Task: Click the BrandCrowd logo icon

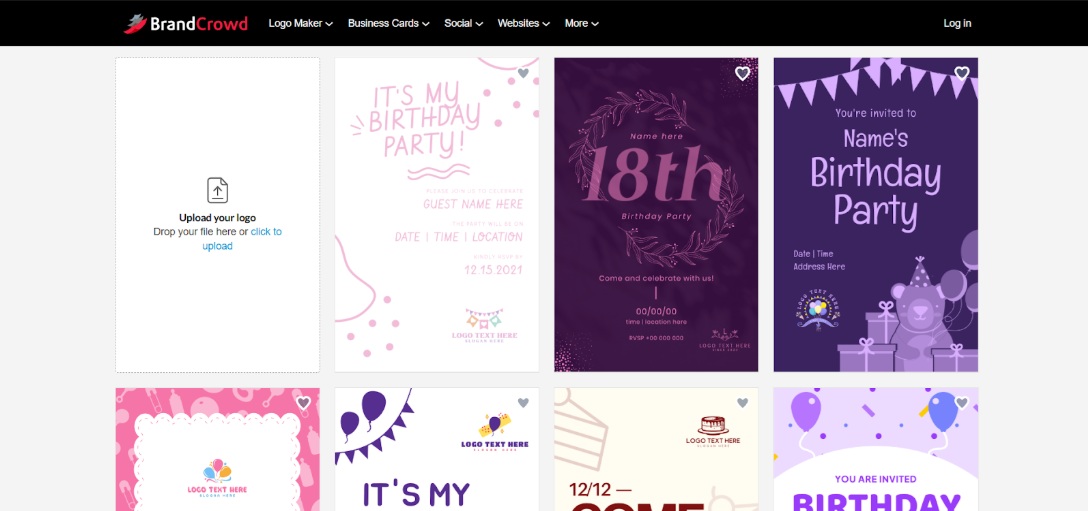Action: (x=135, y=23)
